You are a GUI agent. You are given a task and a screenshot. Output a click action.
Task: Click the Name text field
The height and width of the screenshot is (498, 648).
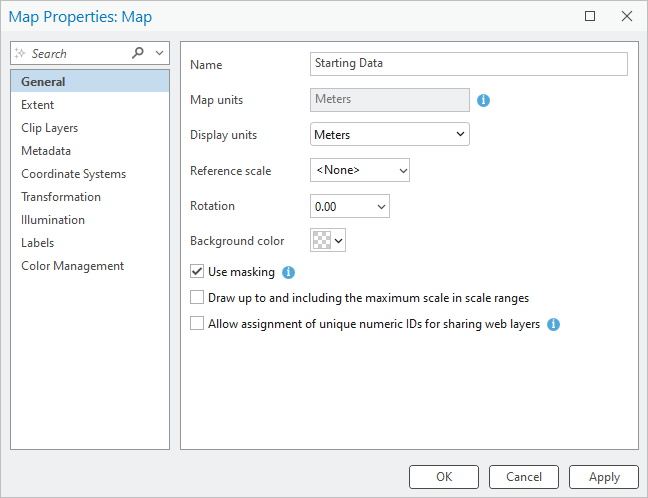(x=468, y=63)
